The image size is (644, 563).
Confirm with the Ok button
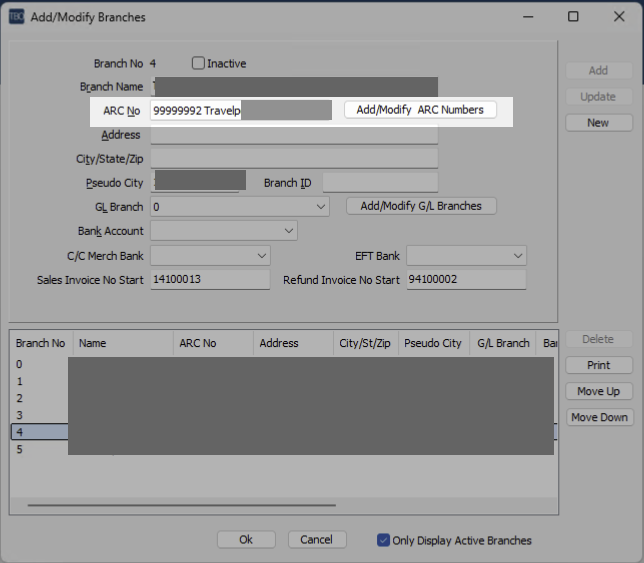click(246, 539)
